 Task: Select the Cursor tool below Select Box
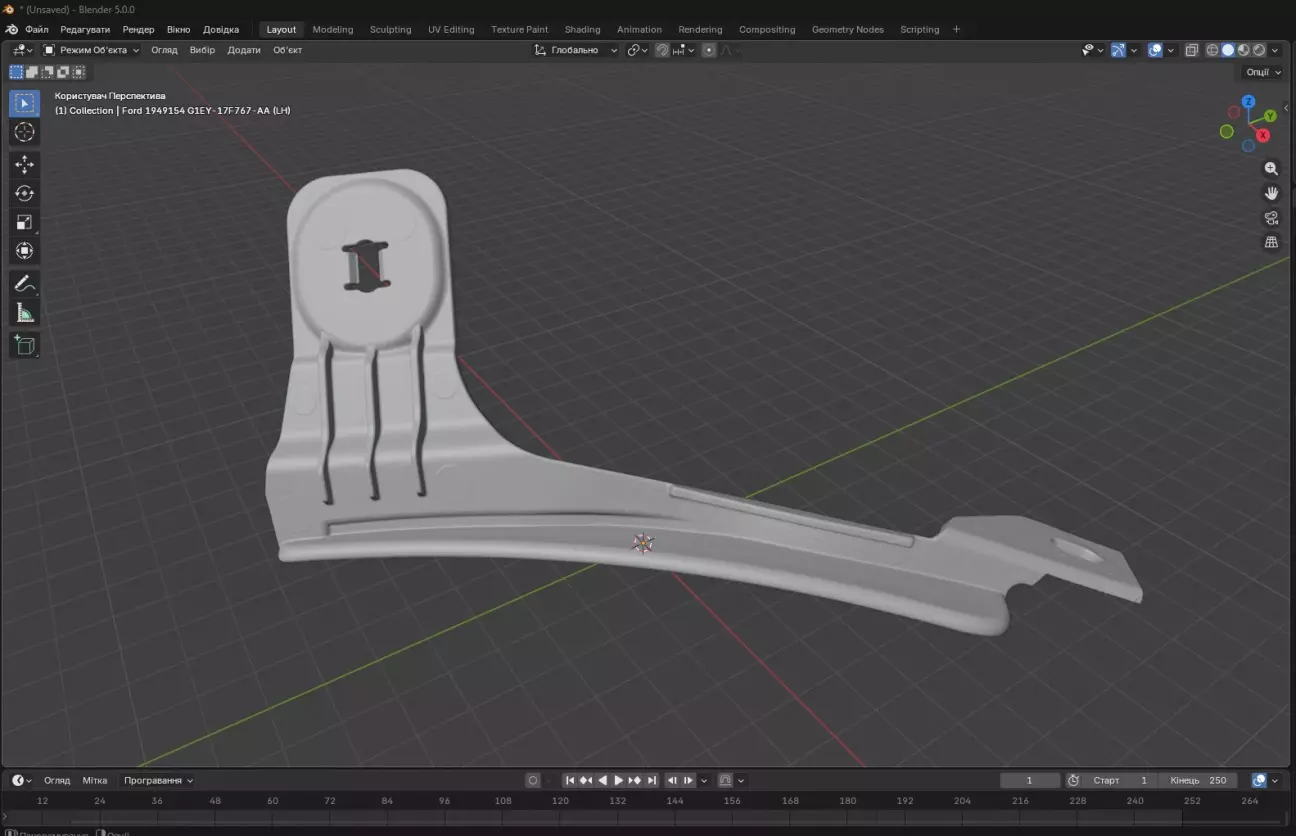click(24, 131)
